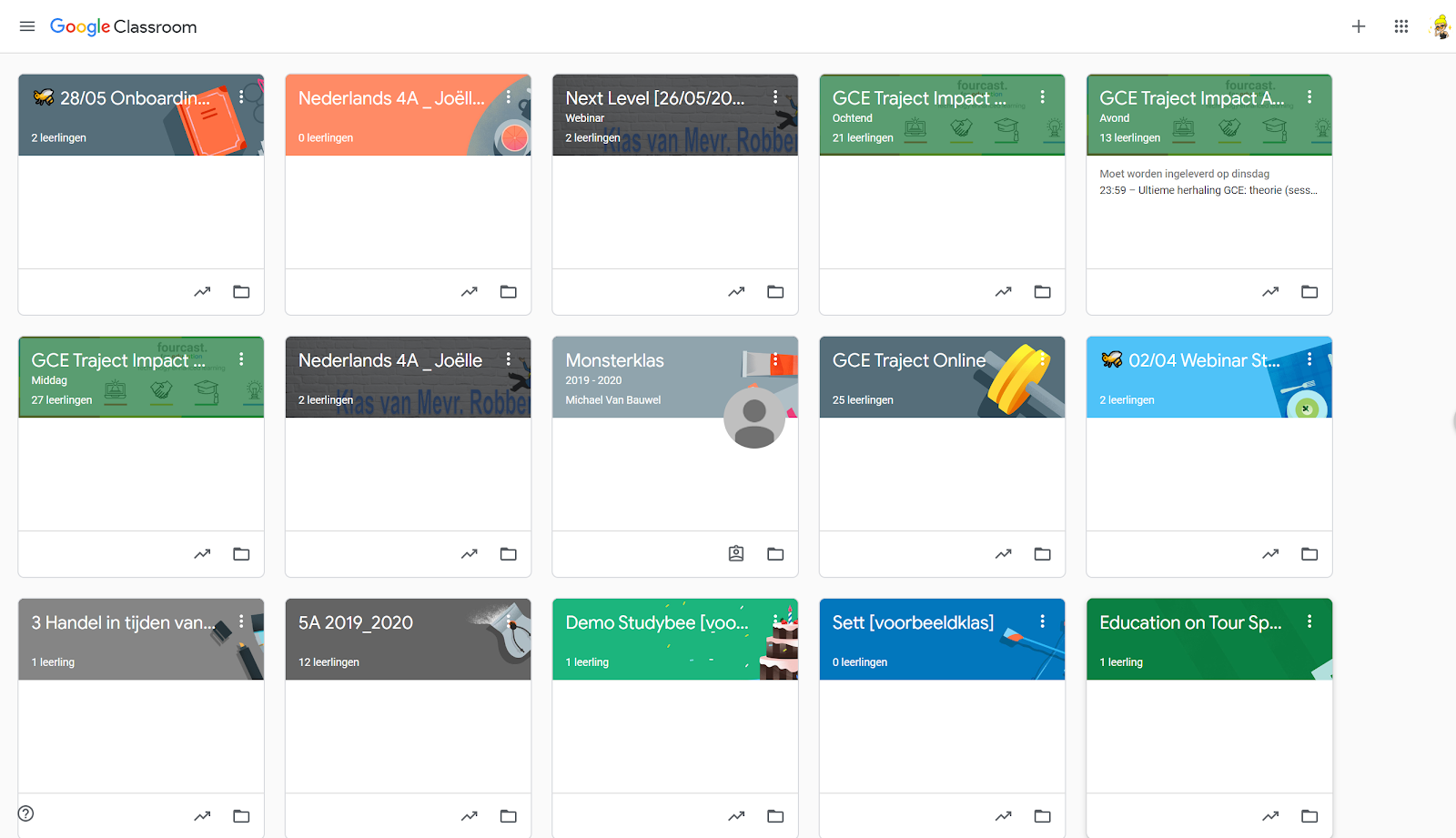Expand options menu on Nederlands 4A 2 leerlingen card
Screen dimensions: 1456x838
(509, 358)
